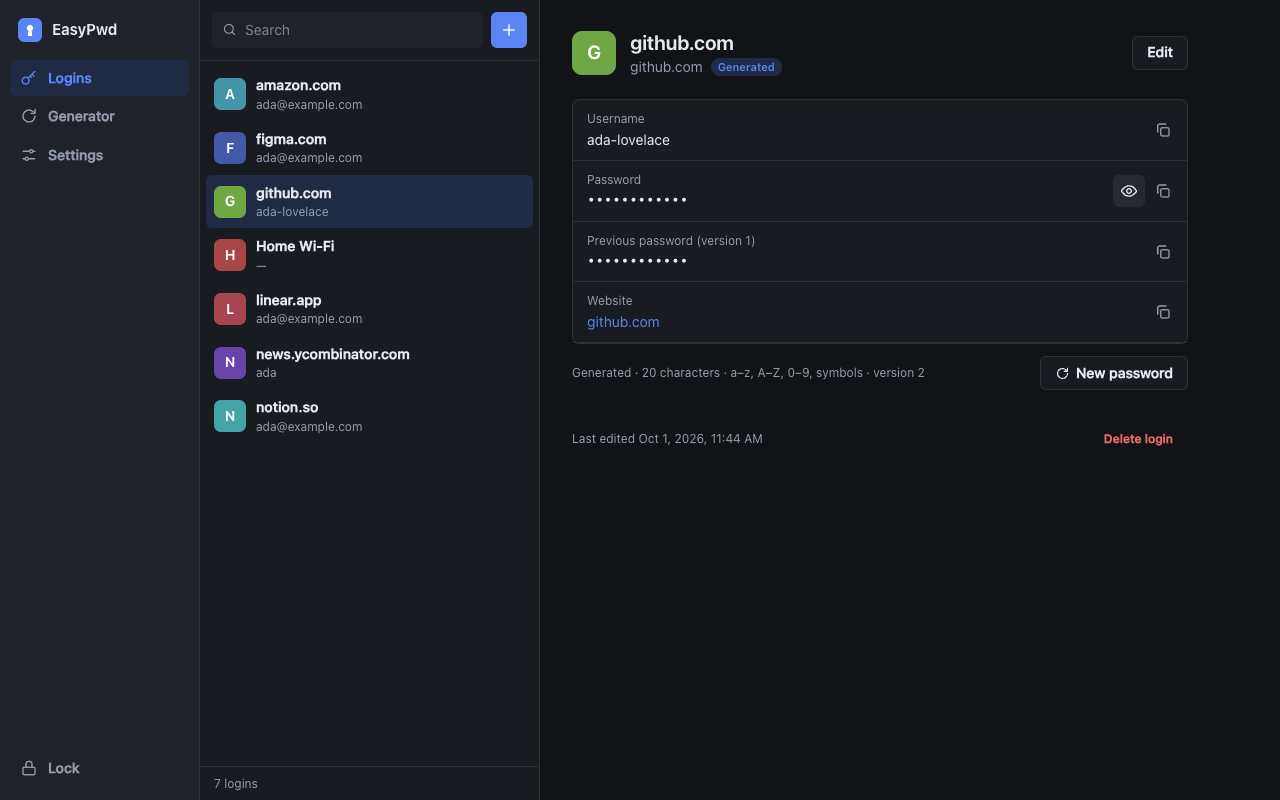Select the amazon.com login entry
Image resolution: width=1280 pixels, height=800 pixels.
pyautogui.click(x=369, y=94)
